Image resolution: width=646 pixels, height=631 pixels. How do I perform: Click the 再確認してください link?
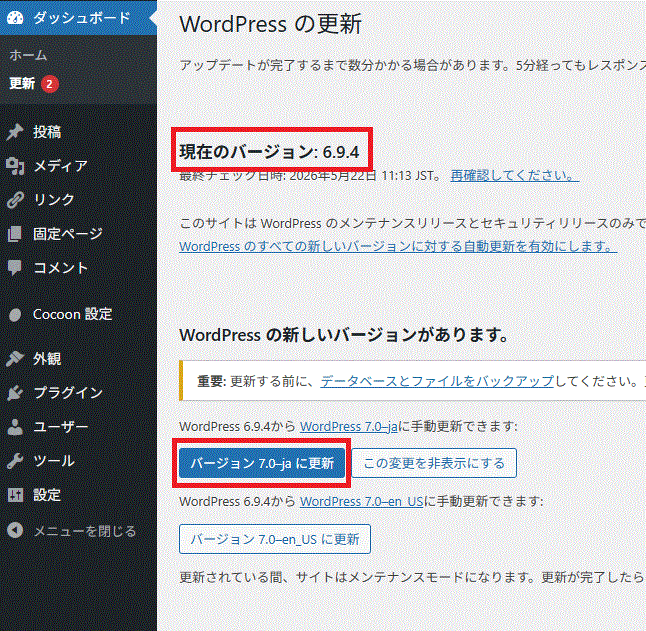(515, 176)
